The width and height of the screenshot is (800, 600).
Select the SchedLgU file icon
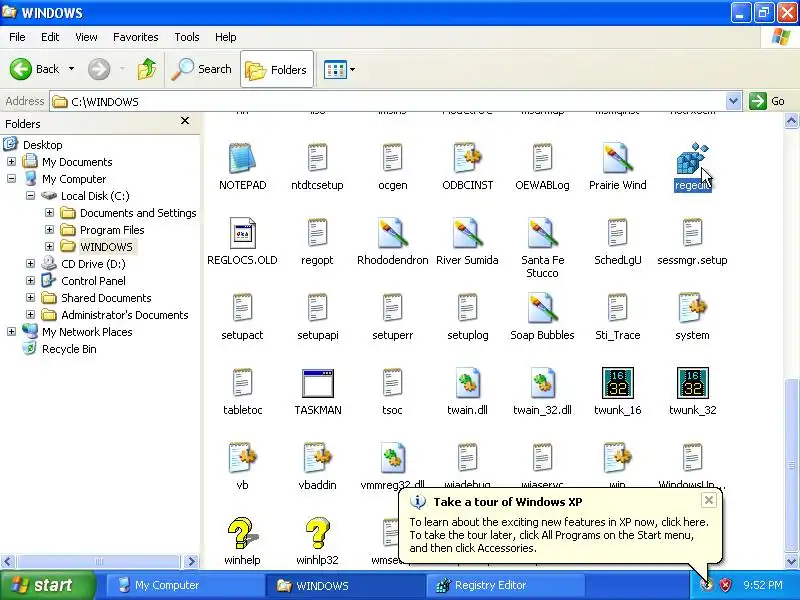(617, 233)
